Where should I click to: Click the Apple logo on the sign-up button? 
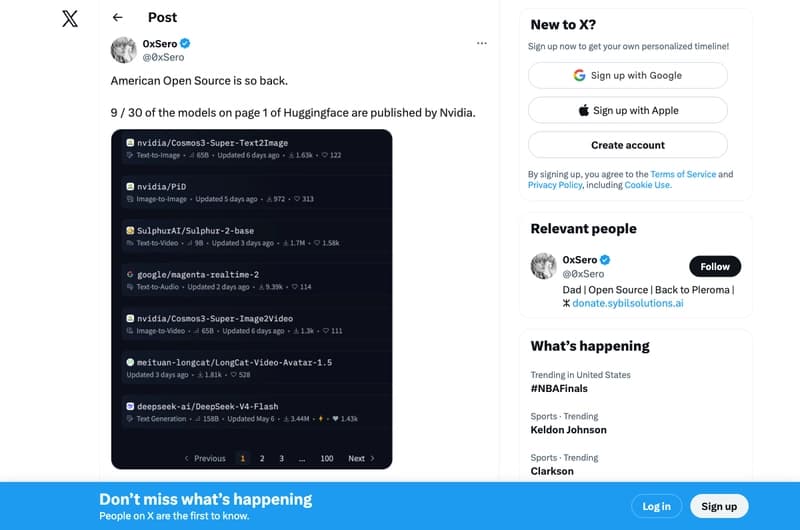coord(583,110)
